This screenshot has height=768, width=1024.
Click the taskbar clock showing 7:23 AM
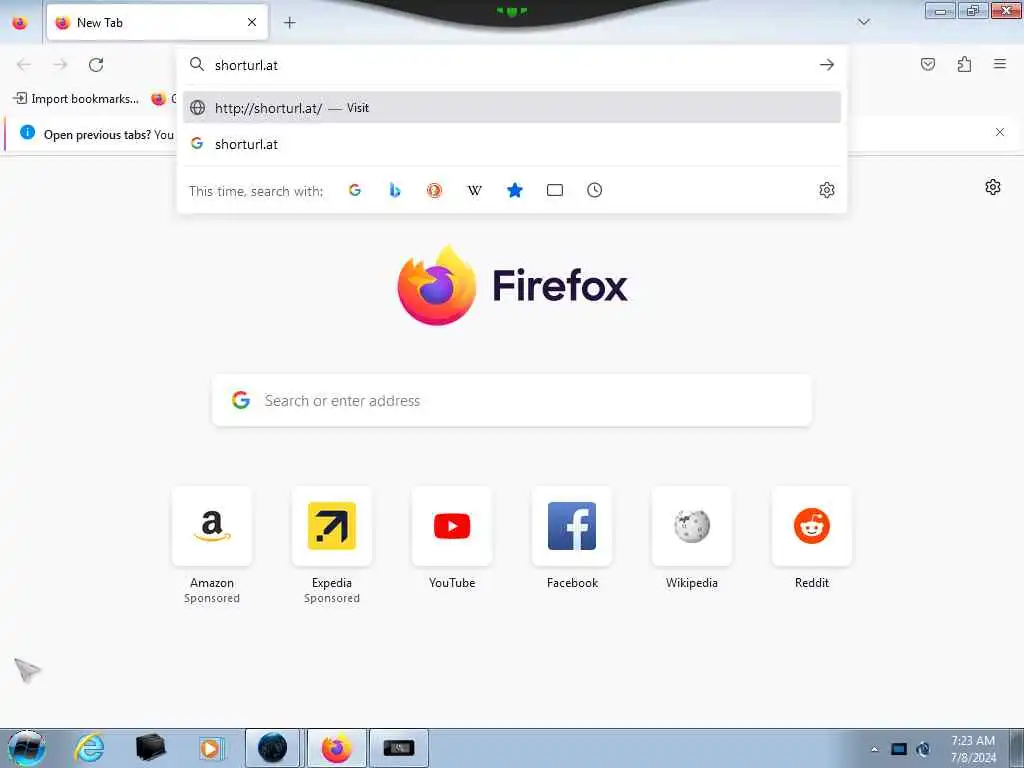pyautogui.click(x=973, y=749)
